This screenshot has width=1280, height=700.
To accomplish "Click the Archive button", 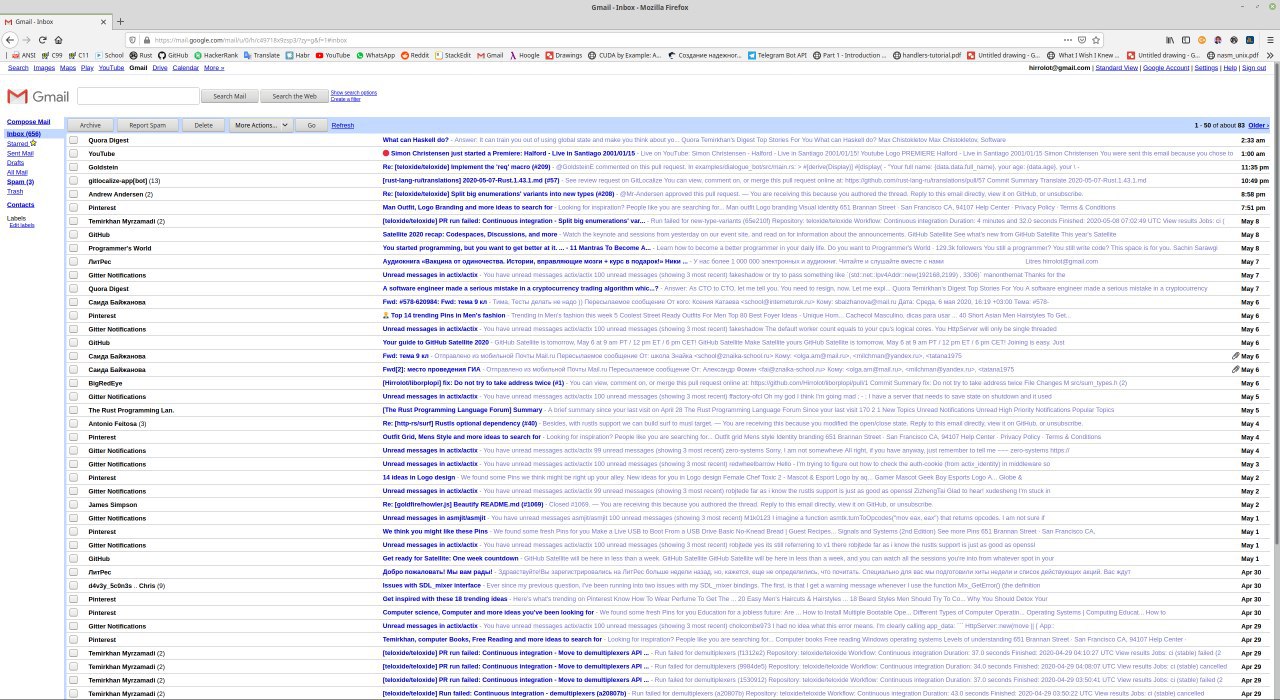I will tap(90, 125).
